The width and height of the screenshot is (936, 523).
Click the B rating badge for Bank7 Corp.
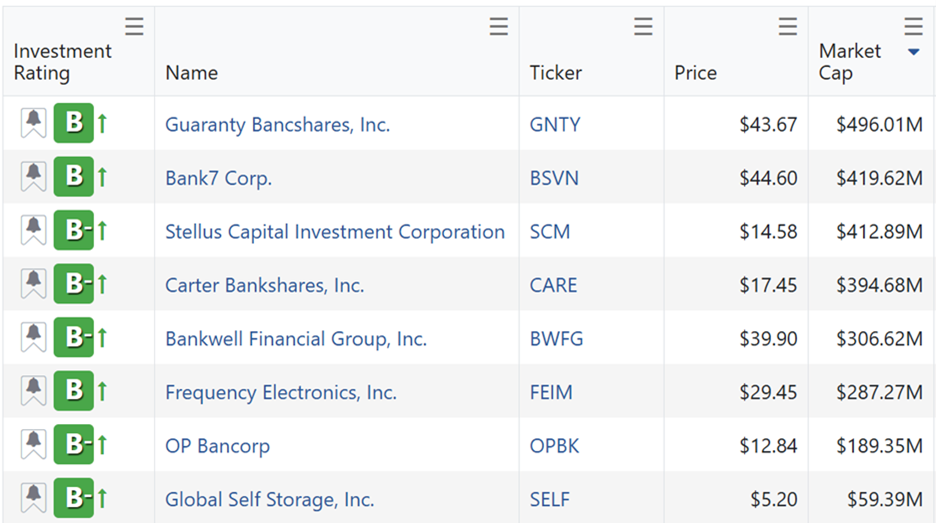click(73, 177)
